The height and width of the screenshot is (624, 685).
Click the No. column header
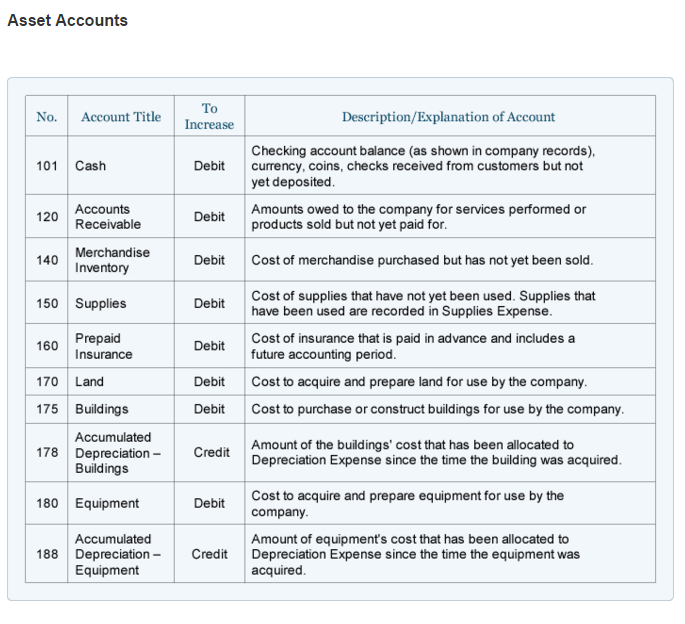pos(47,117)
